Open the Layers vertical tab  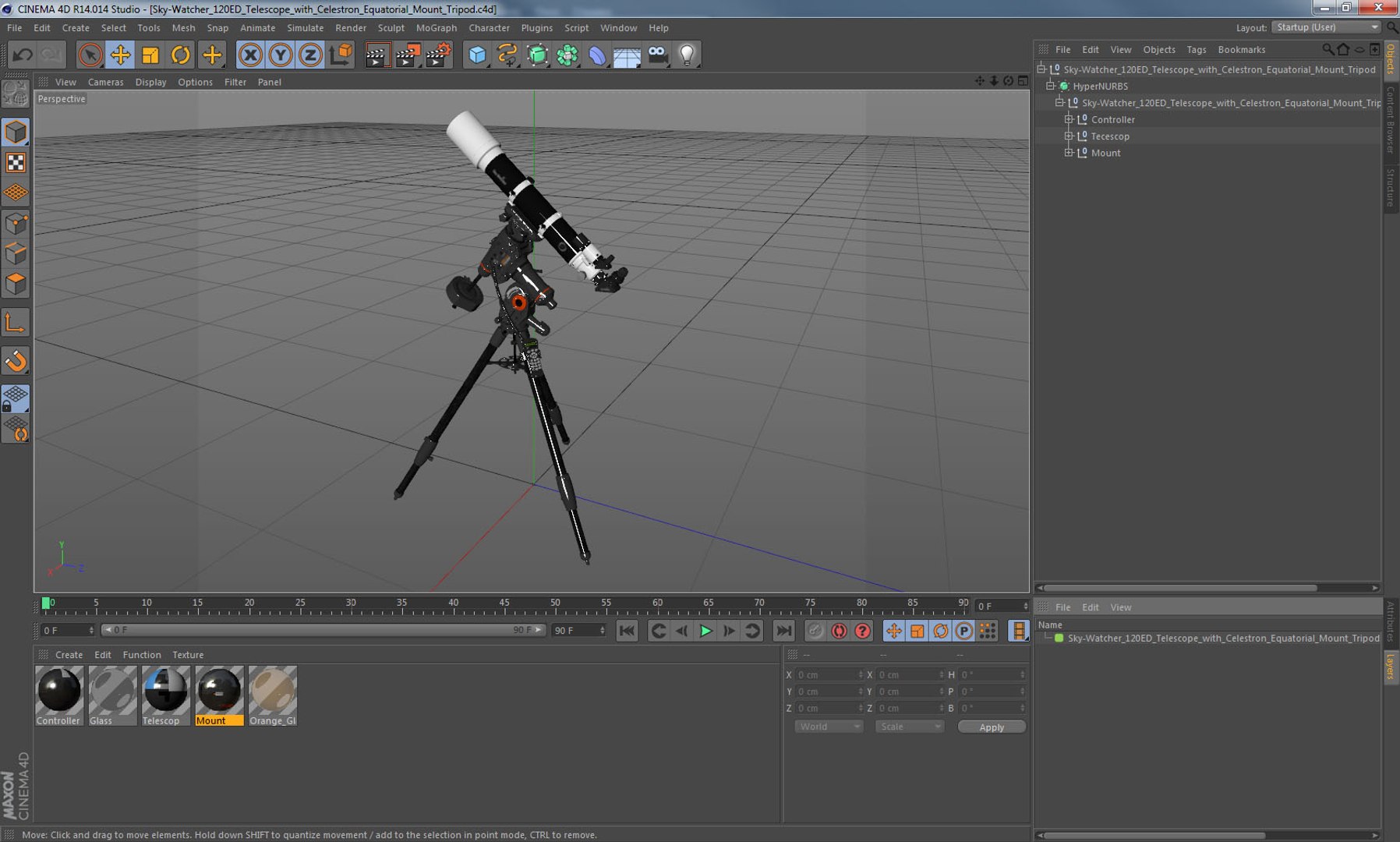point(1391,667)
